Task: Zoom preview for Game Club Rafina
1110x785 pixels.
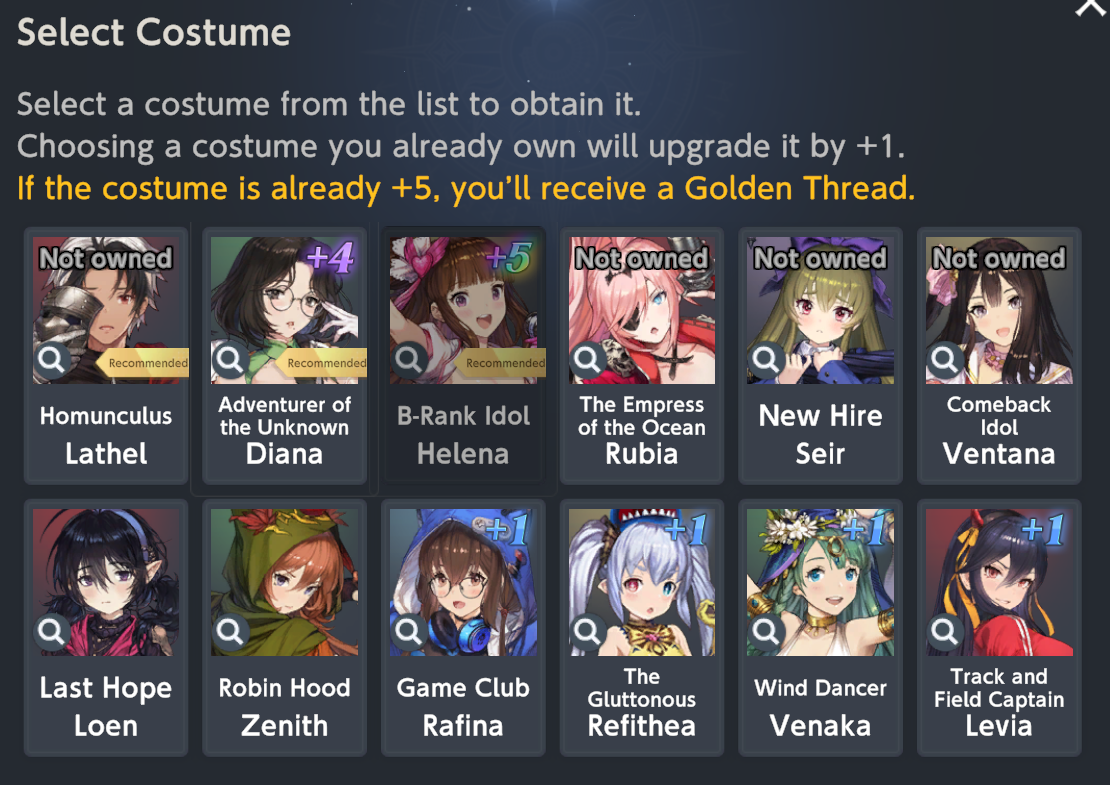Action: click(408, 631)
